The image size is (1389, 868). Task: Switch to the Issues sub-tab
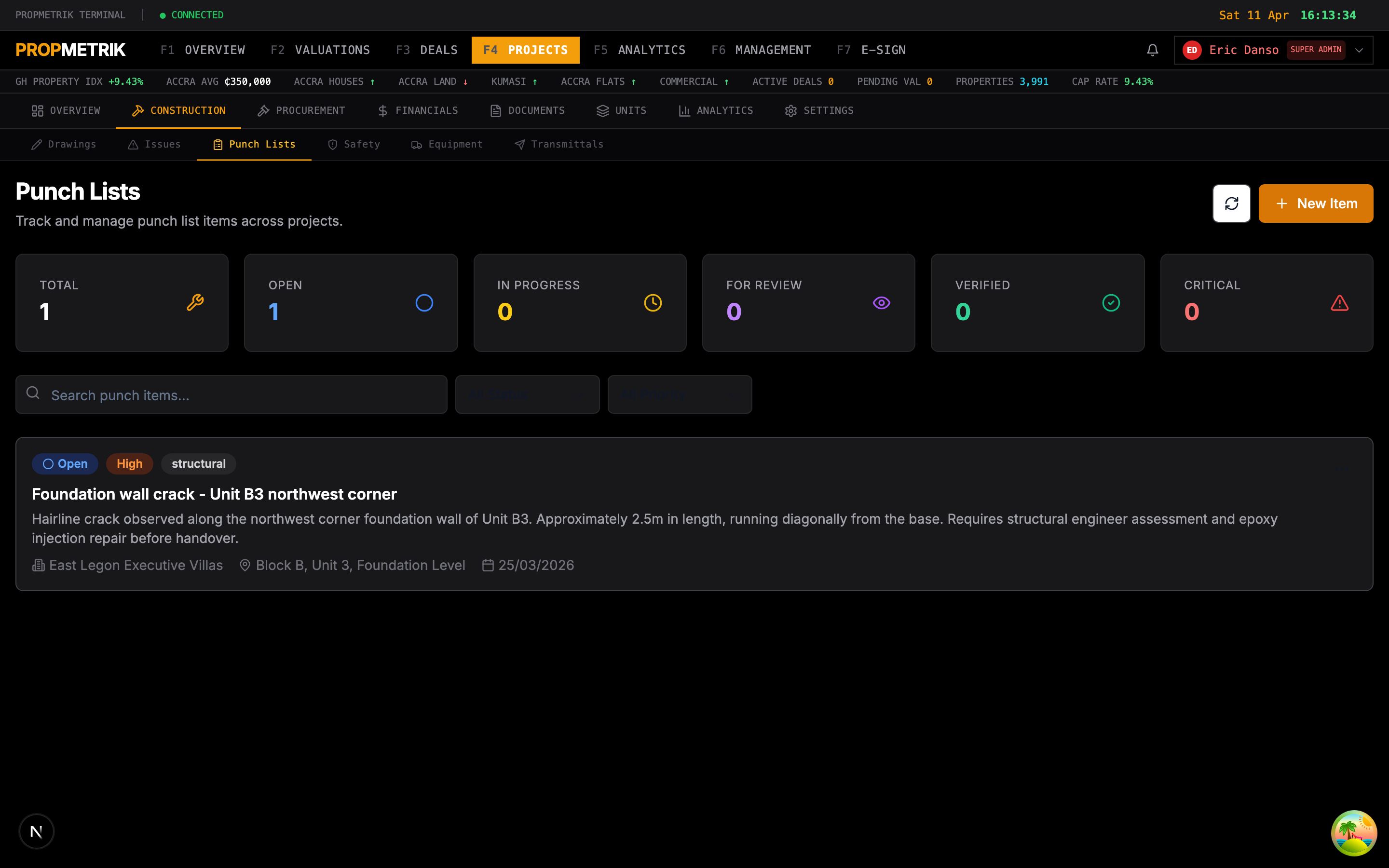[x=154, y=145]
